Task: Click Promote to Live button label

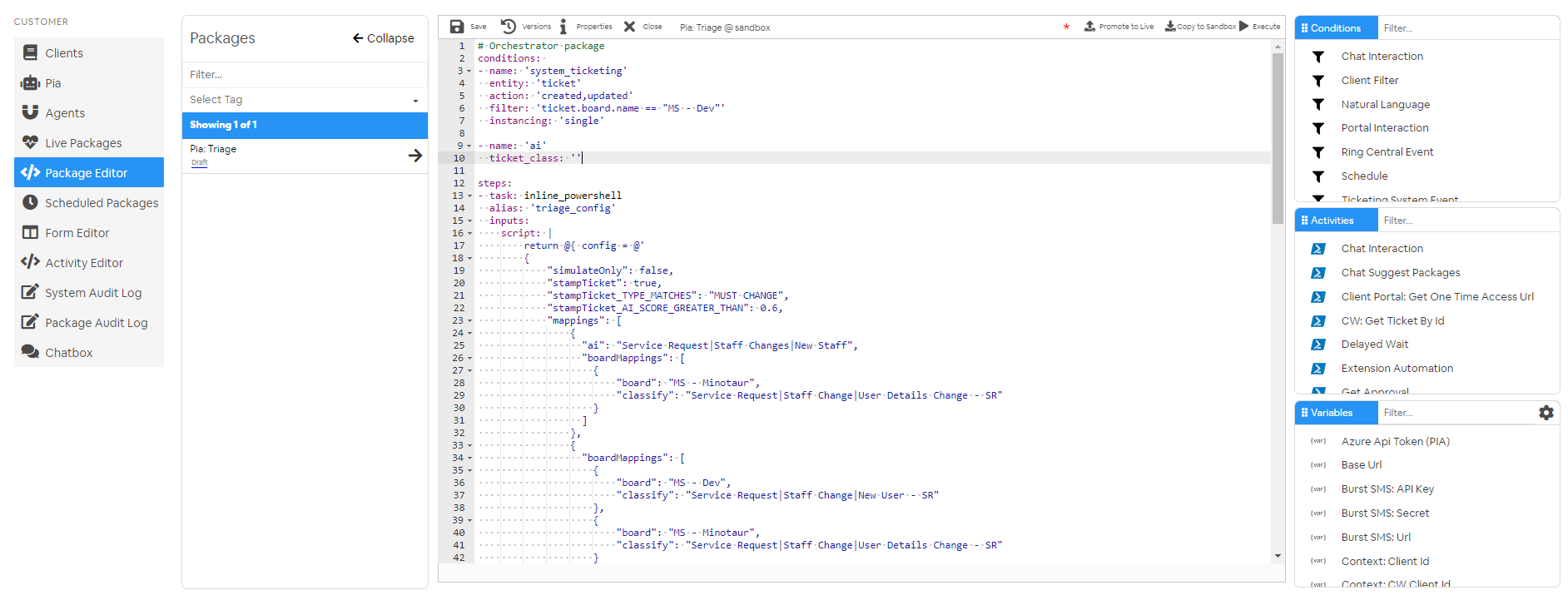Action: coord(1126,27)
